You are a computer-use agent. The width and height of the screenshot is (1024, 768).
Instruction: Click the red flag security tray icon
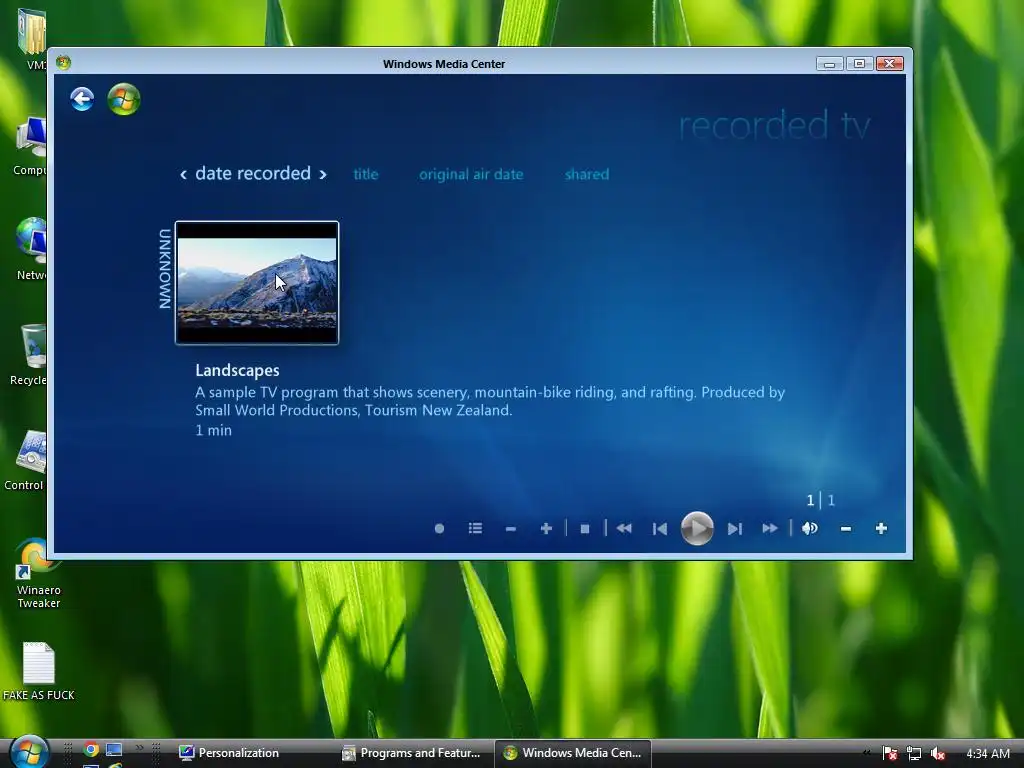(x=889, y=754)
